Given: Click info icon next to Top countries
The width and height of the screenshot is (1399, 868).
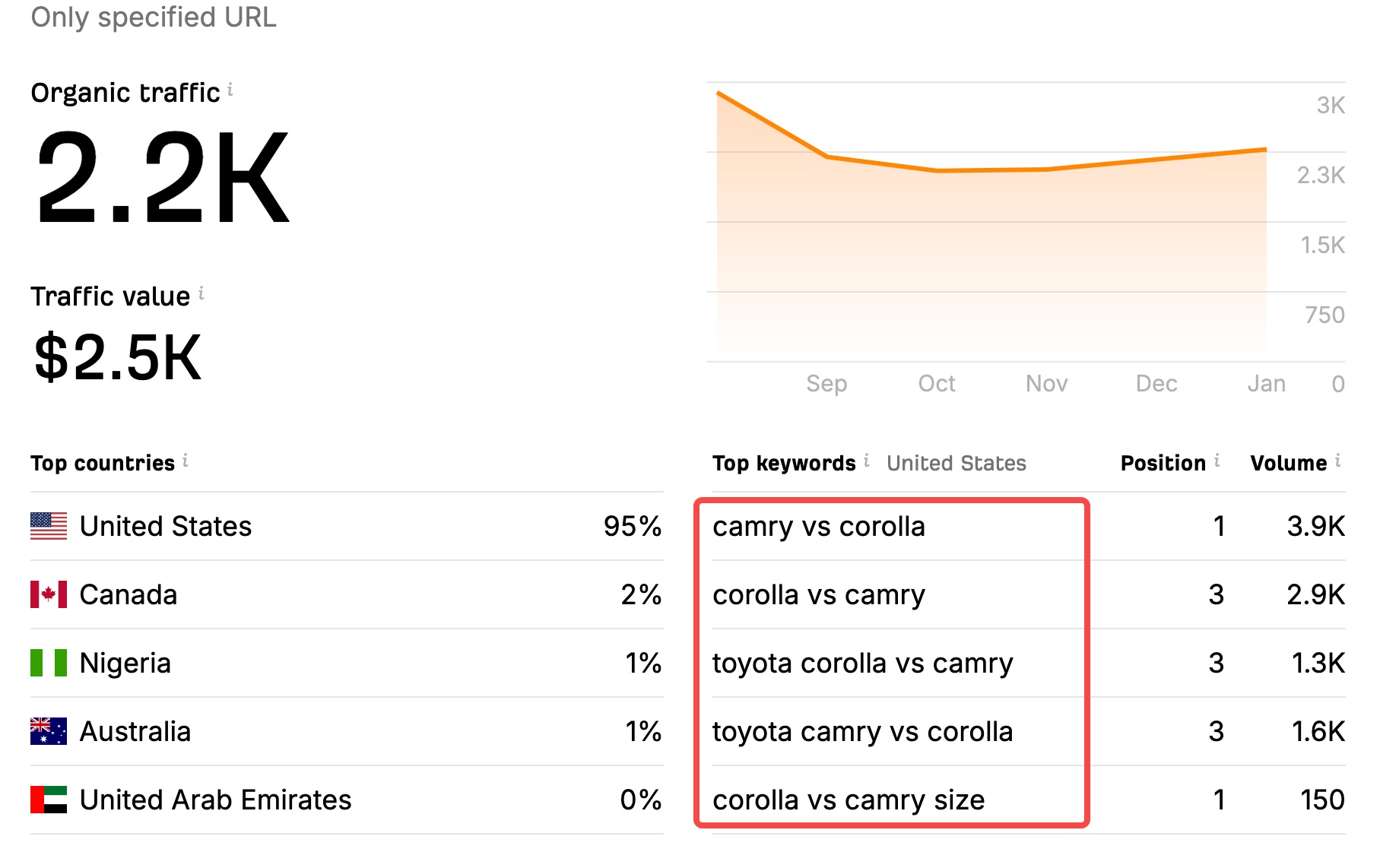Looking at the screenshot, I should (186, 461).
